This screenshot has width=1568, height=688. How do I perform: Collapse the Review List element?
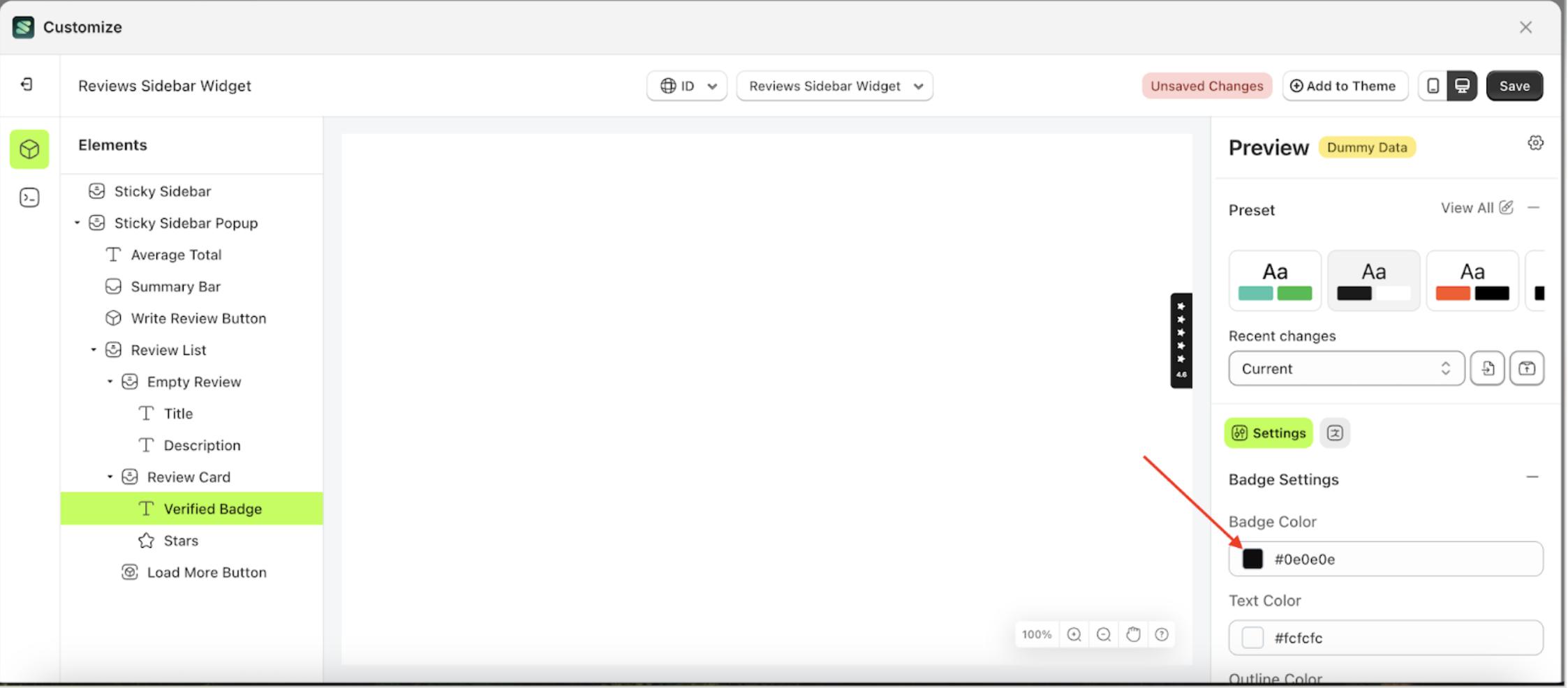(94, 350)
